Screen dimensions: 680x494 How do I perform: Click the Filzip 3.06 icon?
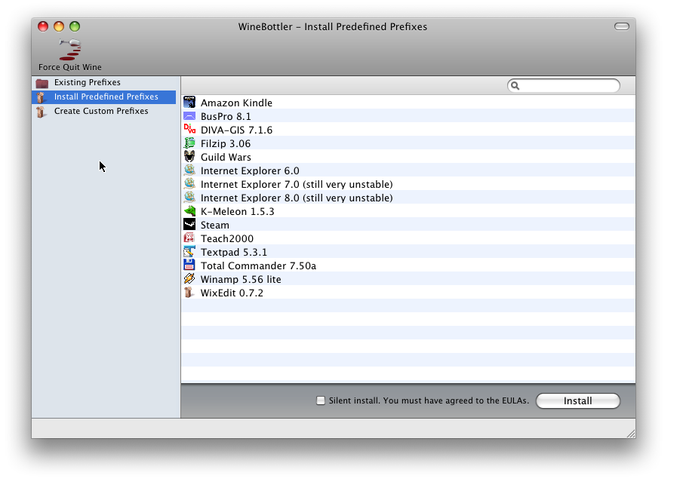click(x=190, y=143)
